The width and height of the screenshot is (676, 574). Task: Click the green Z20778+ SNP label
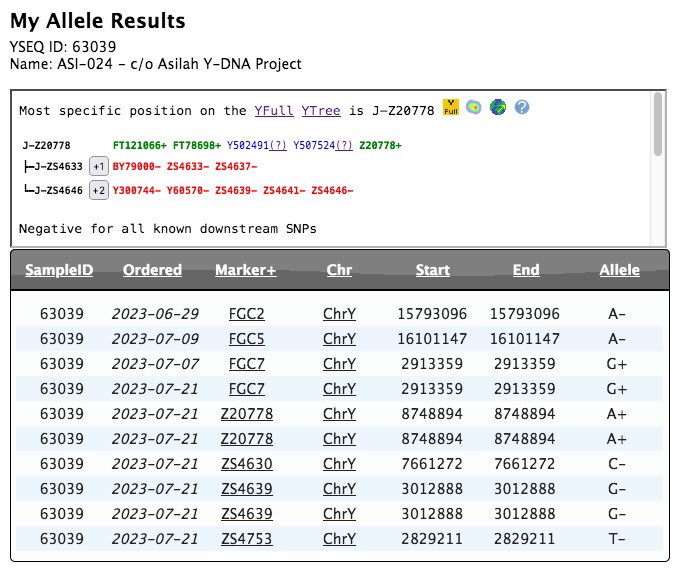point(380,145)
